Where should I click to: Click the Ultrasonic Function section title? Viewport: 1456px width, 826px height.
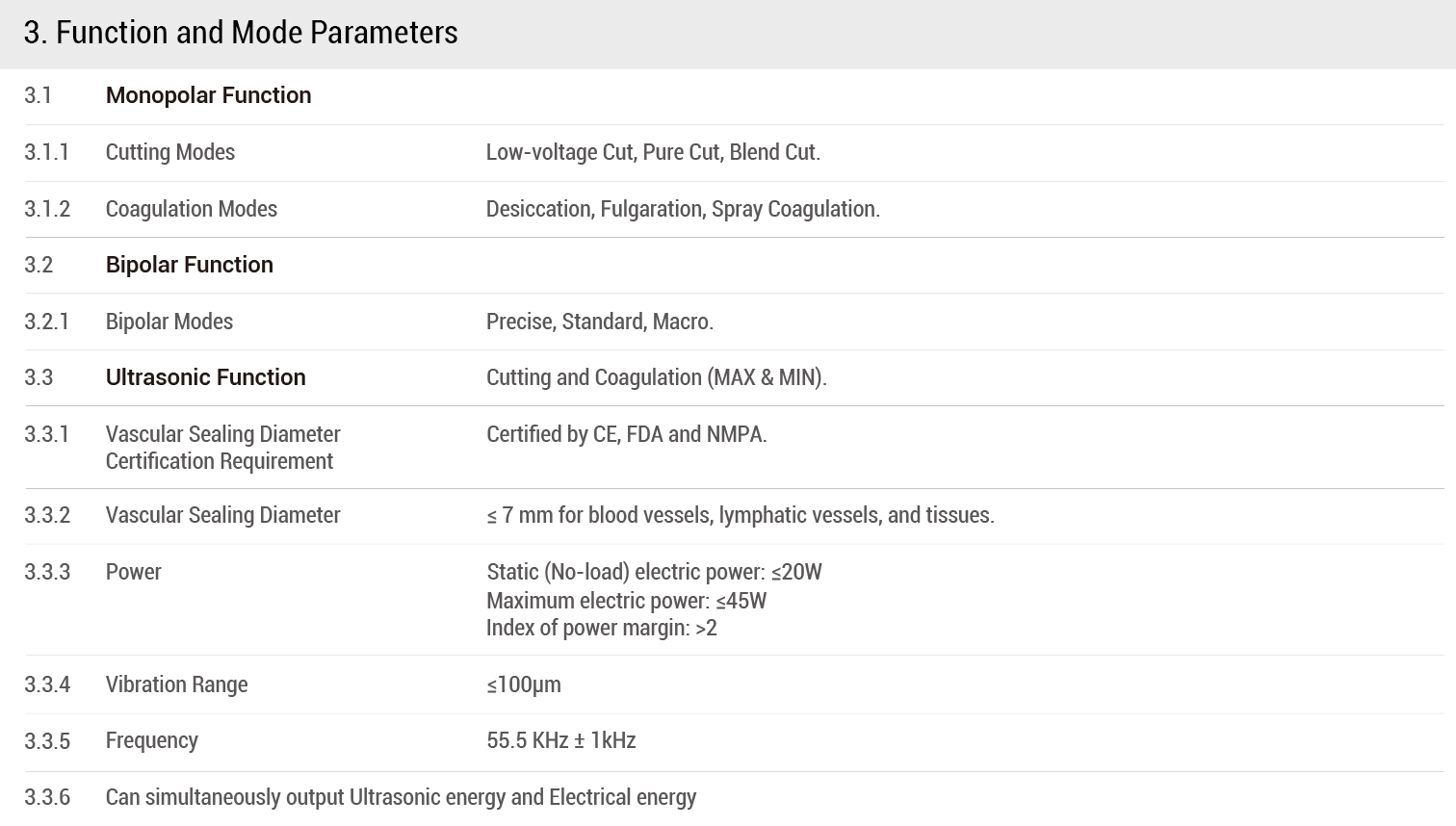(x=205, y=377)
